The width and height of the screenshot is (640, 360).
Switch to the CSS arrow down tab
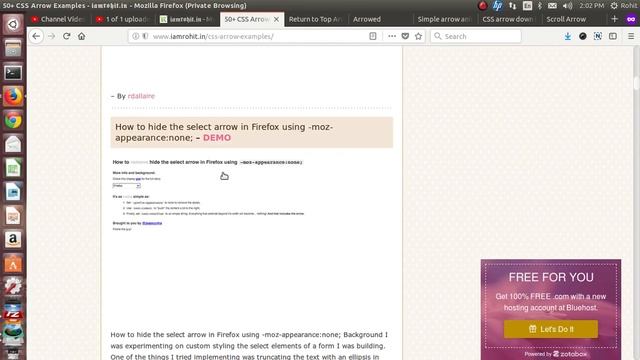[509, 19]
